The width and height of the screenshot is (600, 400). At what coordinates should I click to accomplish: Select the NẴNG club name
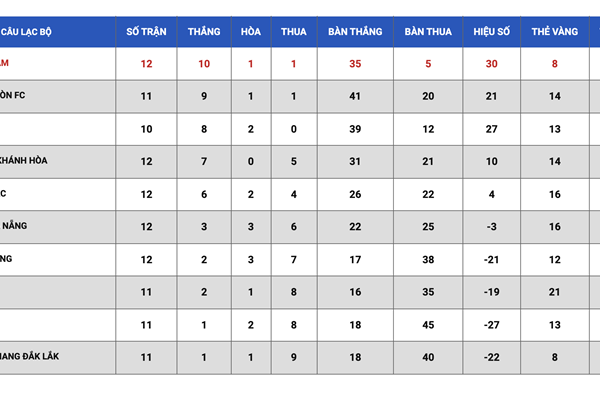(15, 225)
